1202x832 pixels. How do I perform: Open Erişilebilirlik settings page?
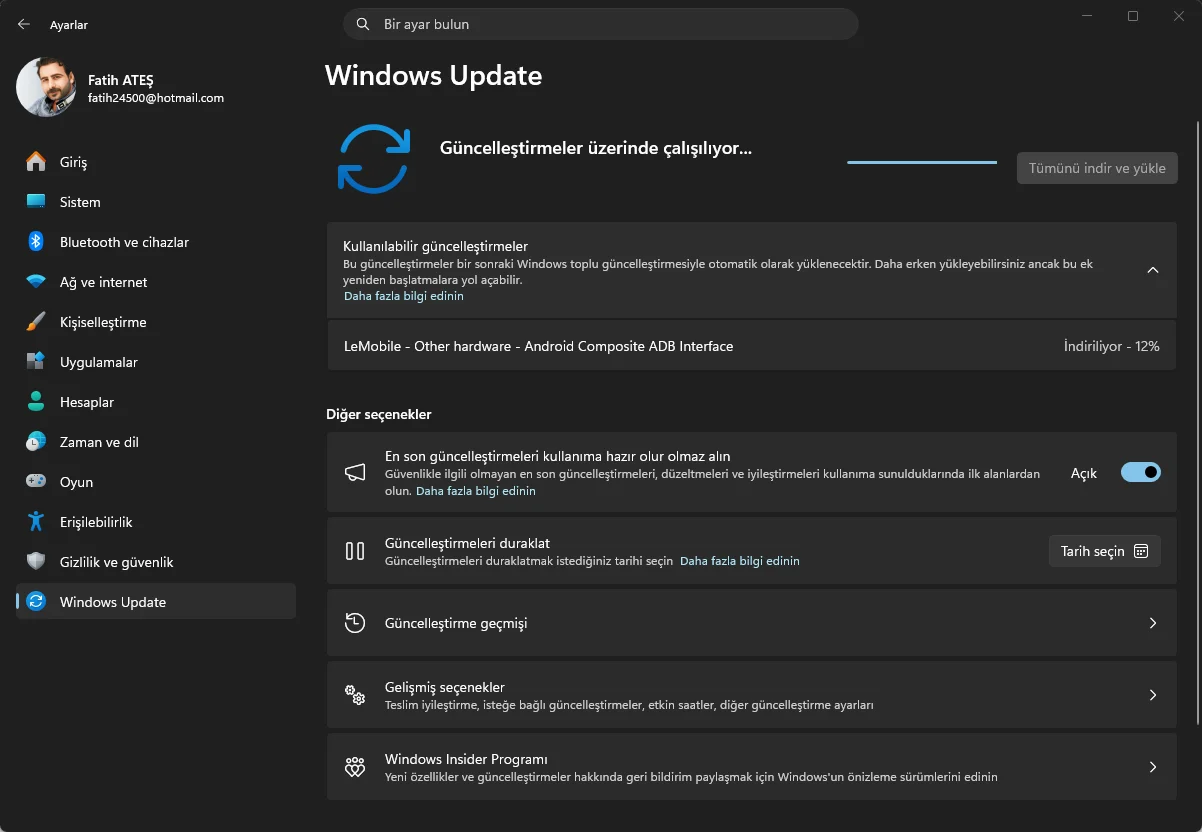pyautogui.click(x=156, y=522)
